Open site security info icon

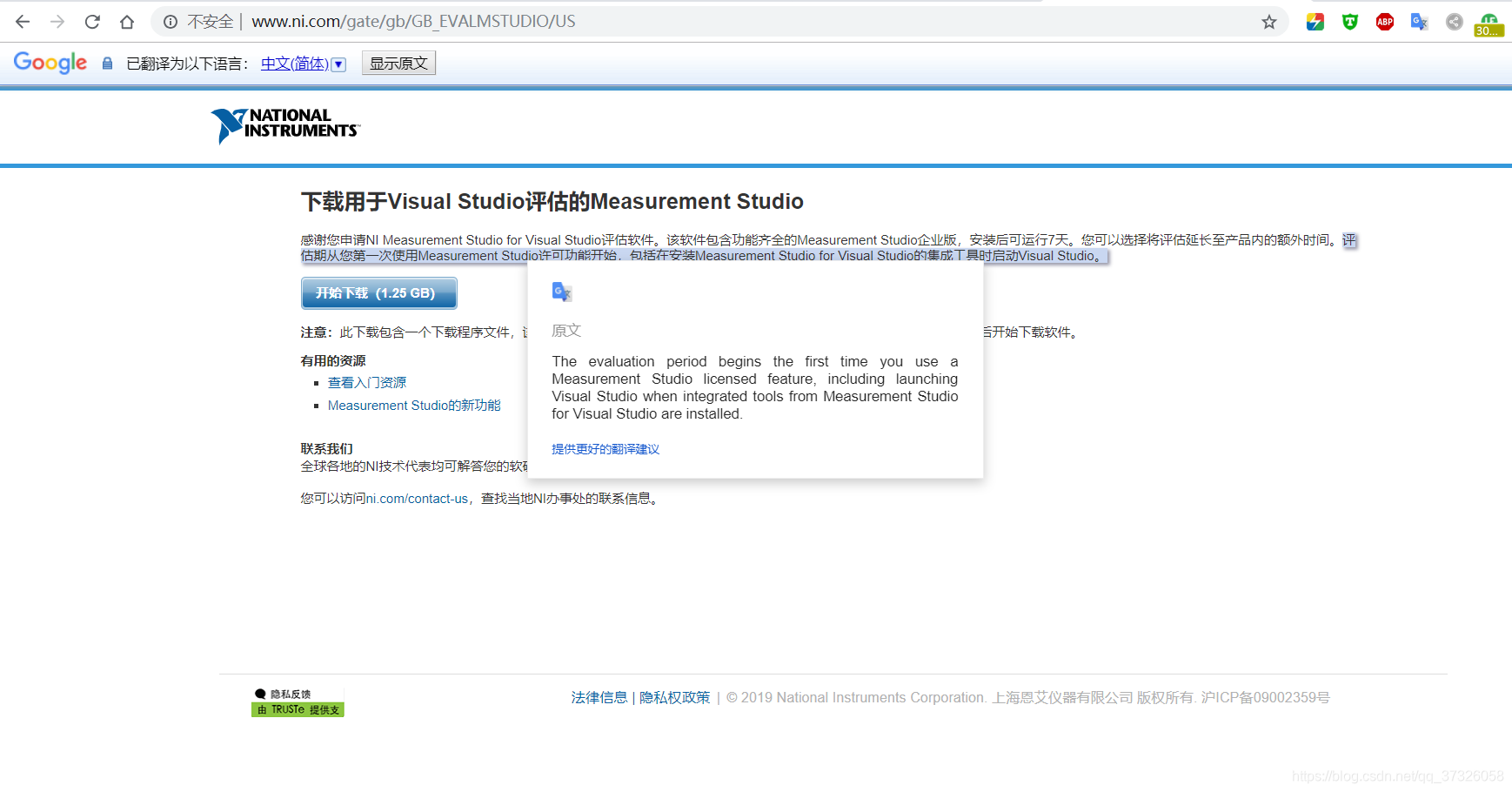click(x=171, y=22)
